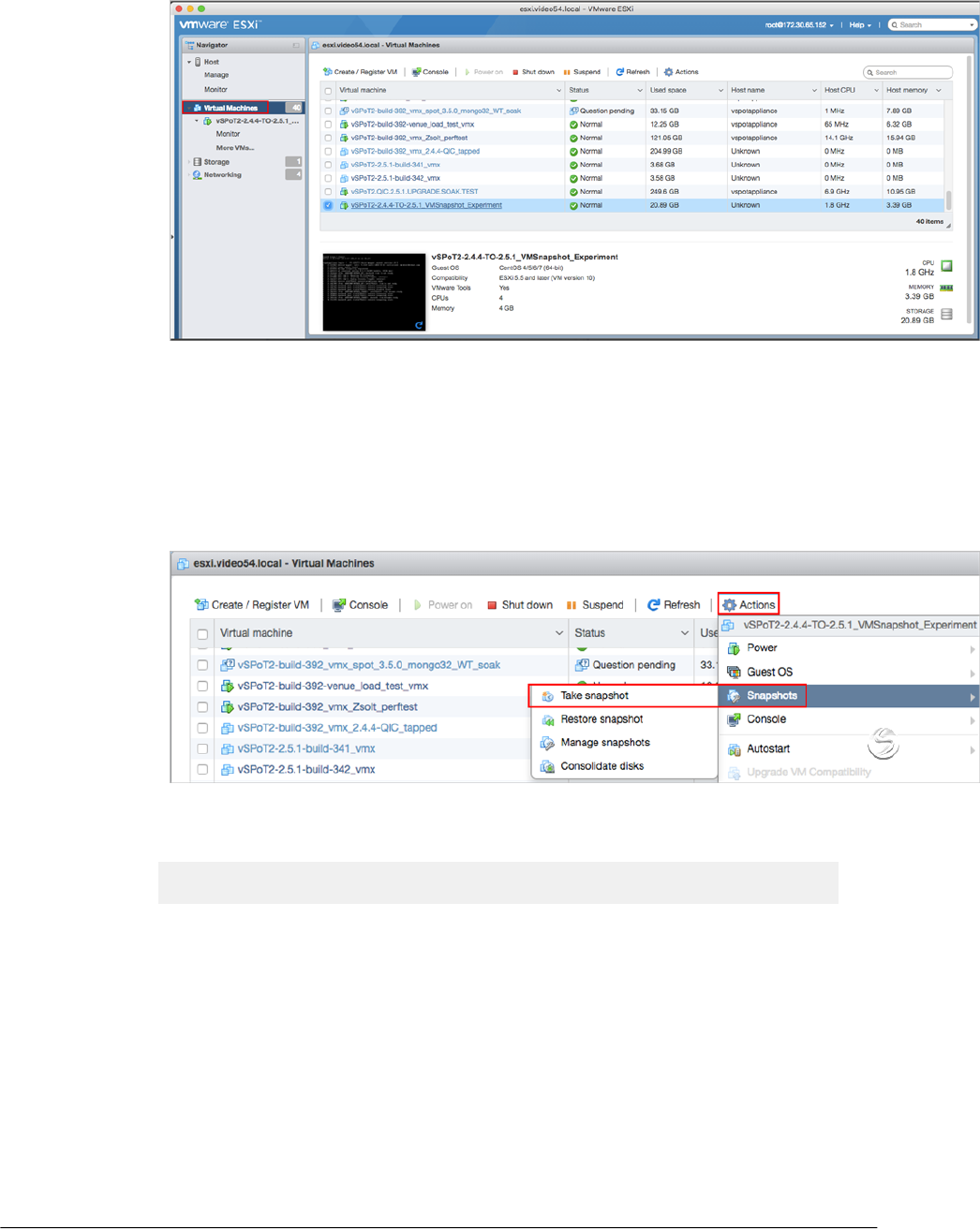
Task: Select the Storage item in the Navigator
Action: click(216, 162)
